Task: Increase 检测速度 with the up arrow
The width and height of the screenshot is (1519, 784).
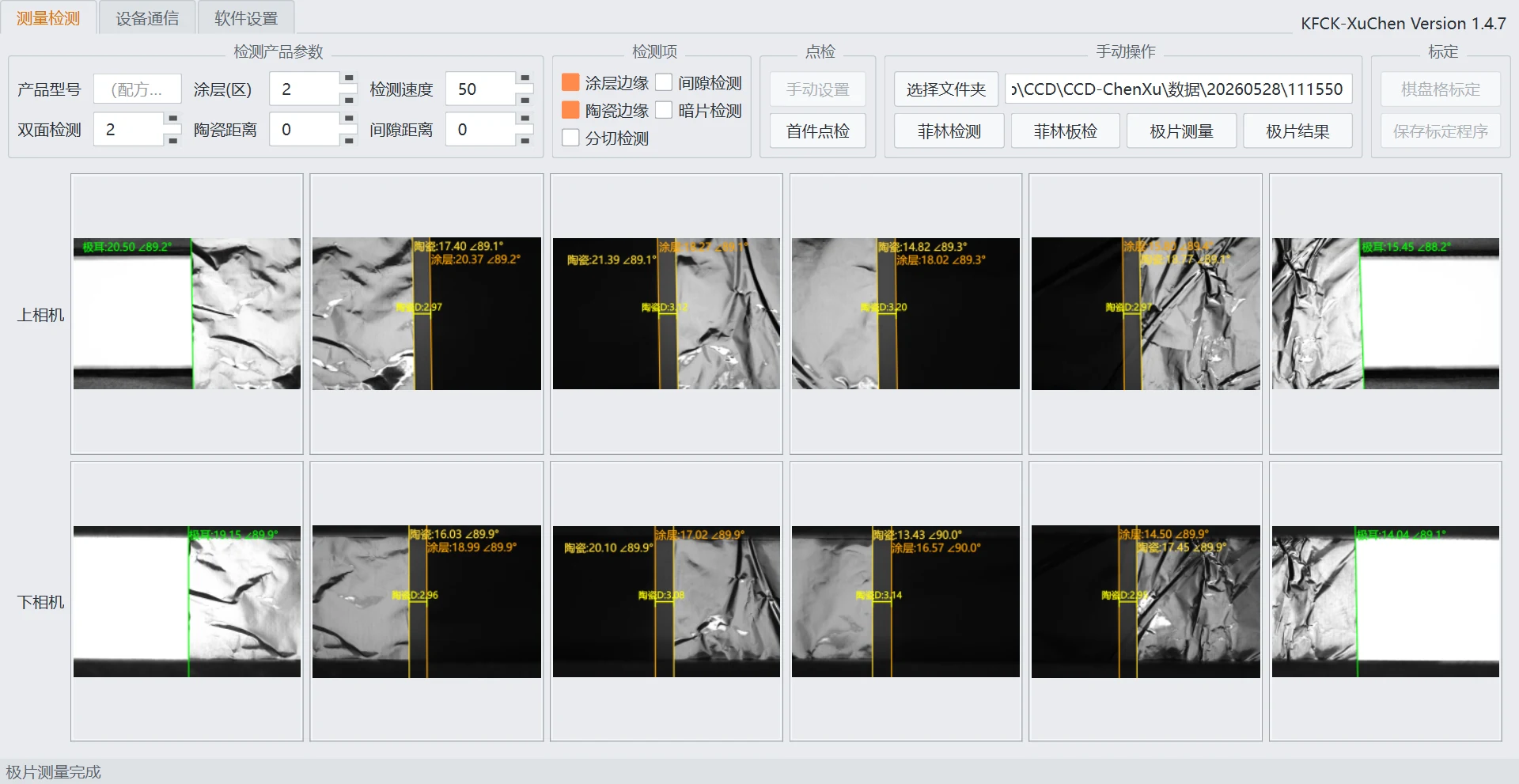Action: coord(525,79)
